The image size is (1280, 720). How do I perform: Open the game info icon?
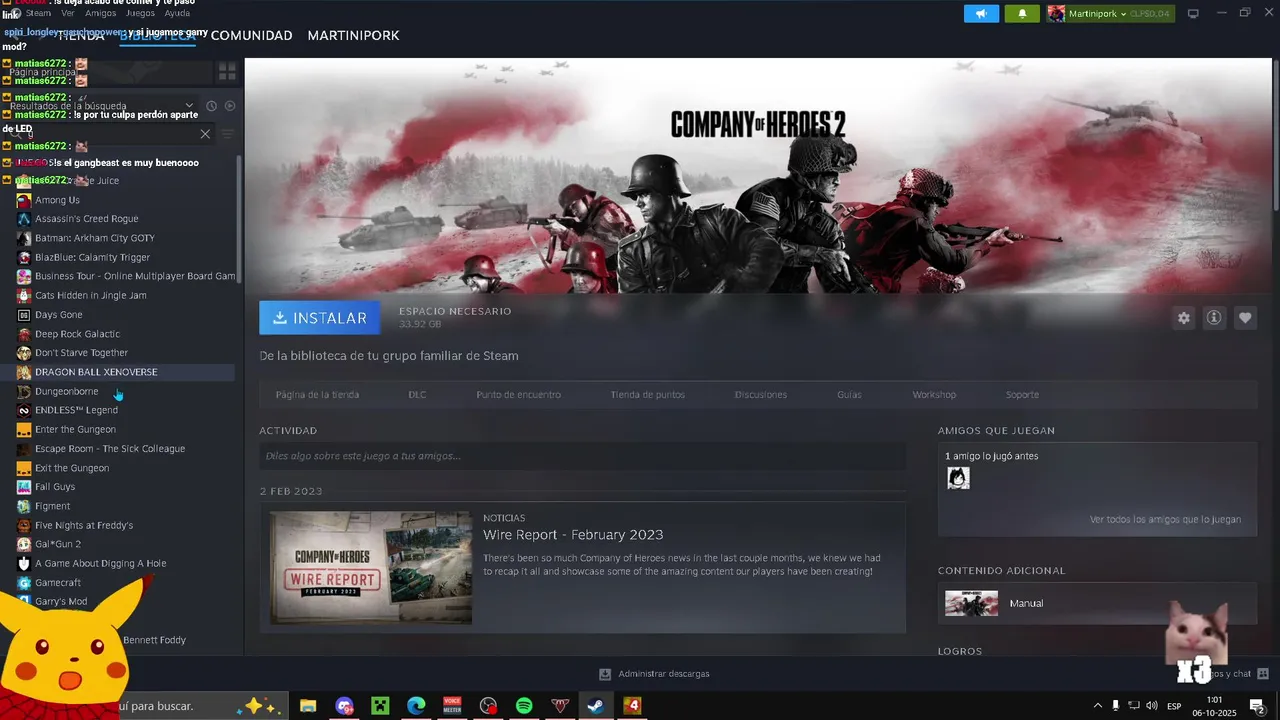click(x=1214, y=318)
